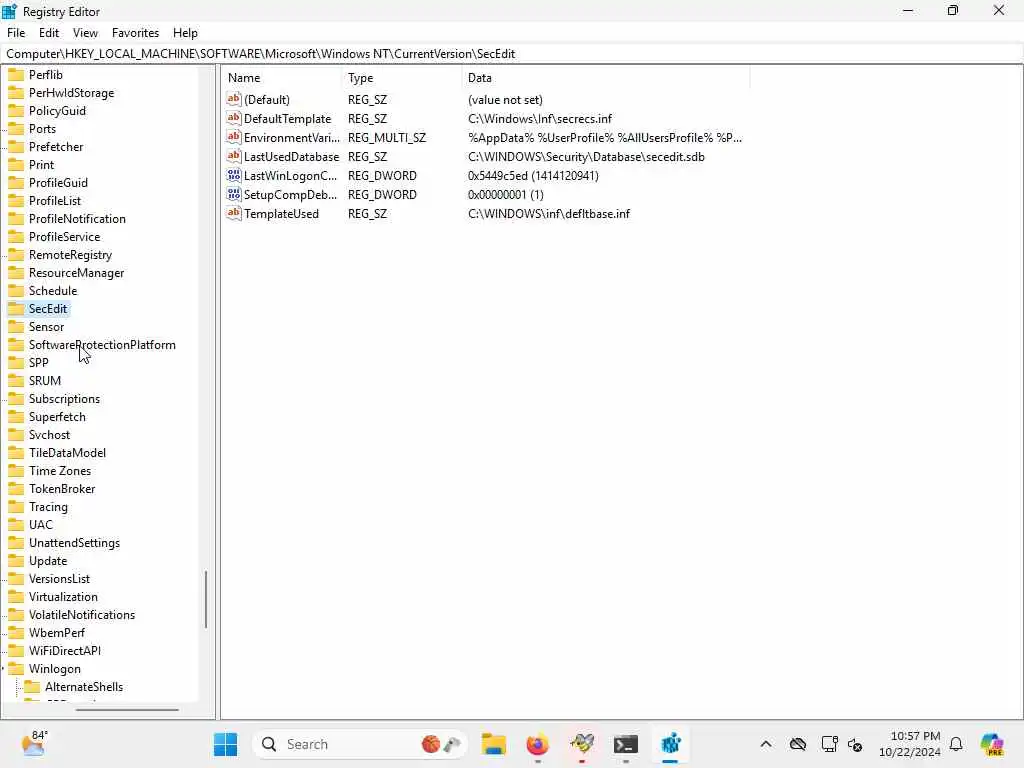Select the Tracing key
Screen dimensions: 1024x768
click(48, 507)
